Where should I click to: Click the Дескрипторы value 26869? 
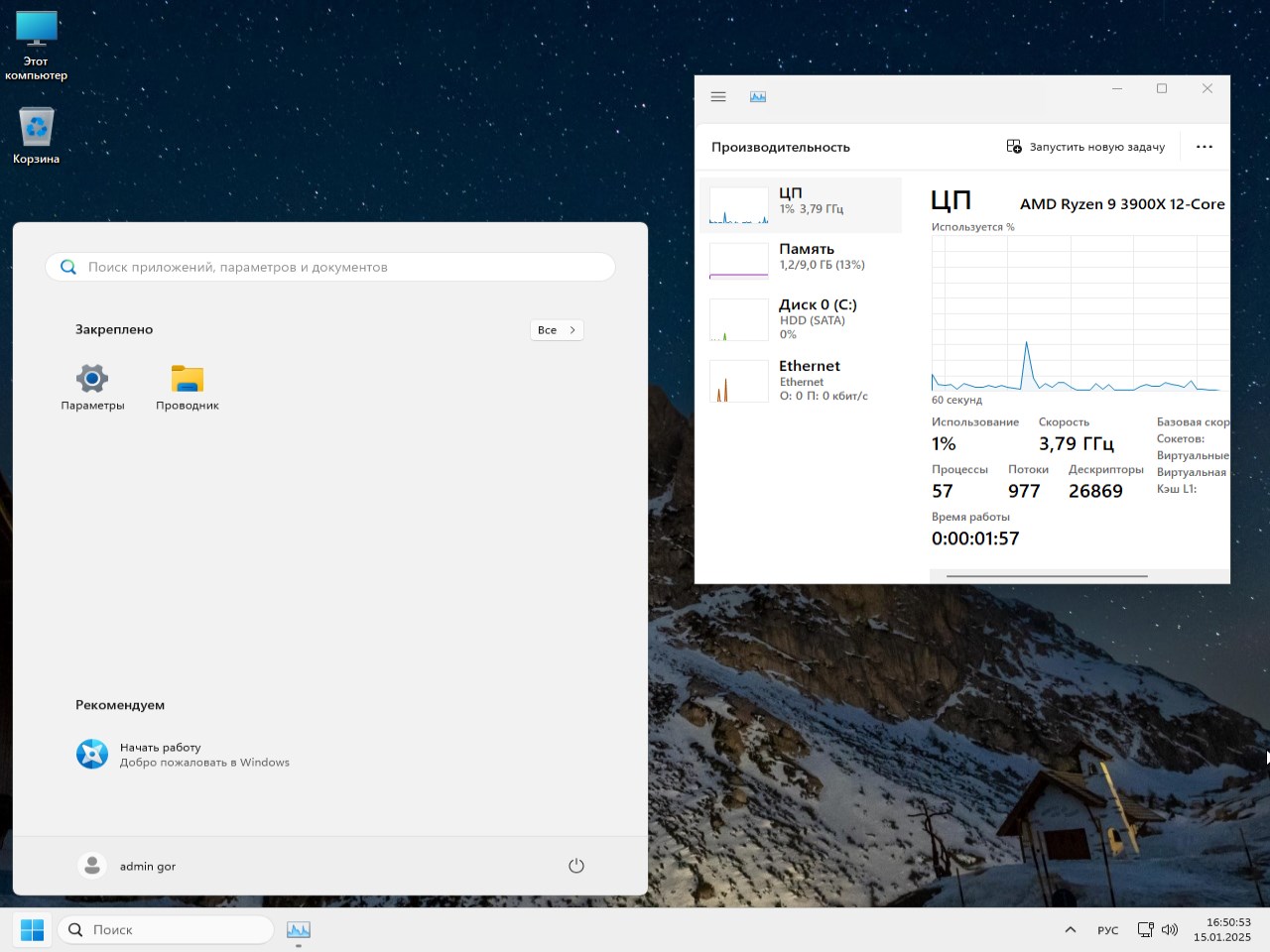[1095, 491]
